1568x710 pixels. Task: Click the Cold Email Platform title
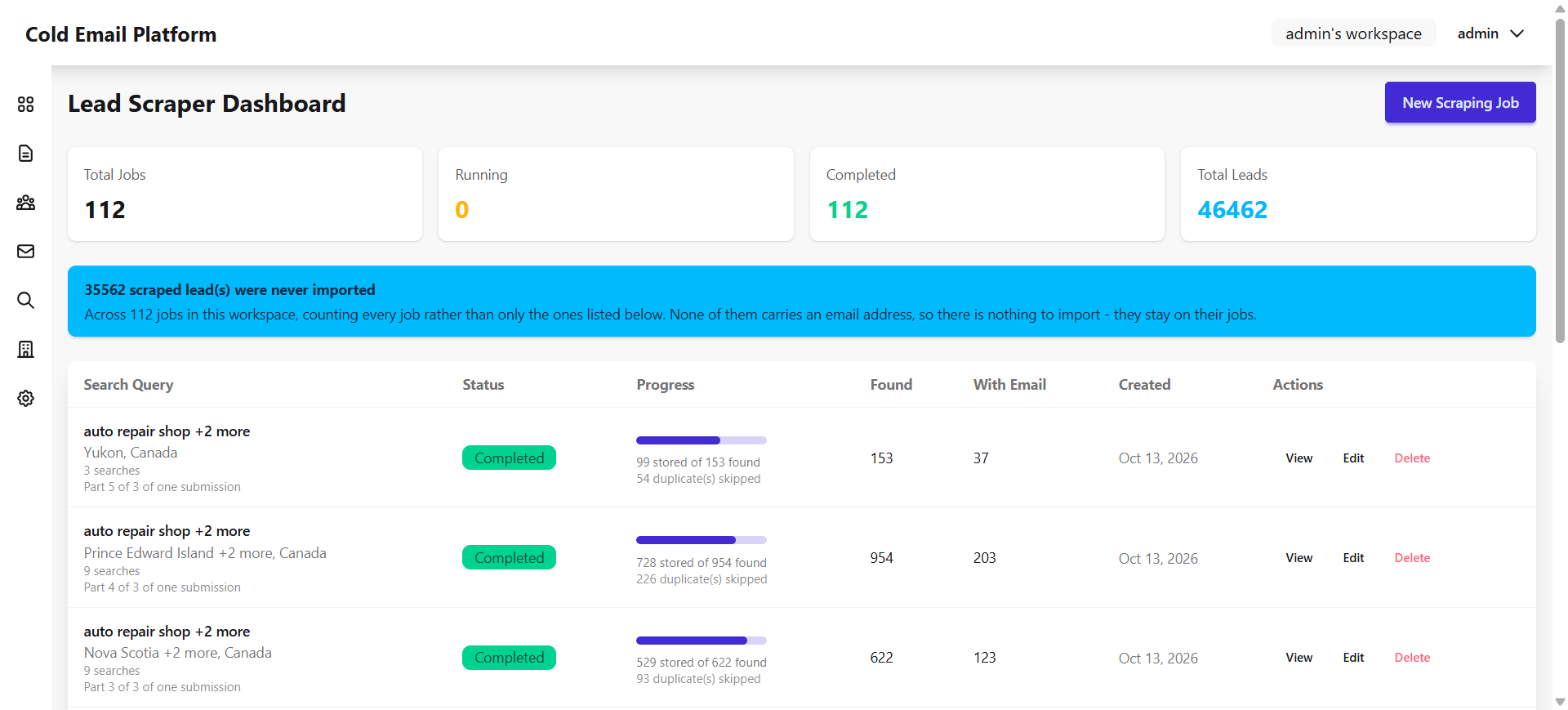(x=121, y=34)
